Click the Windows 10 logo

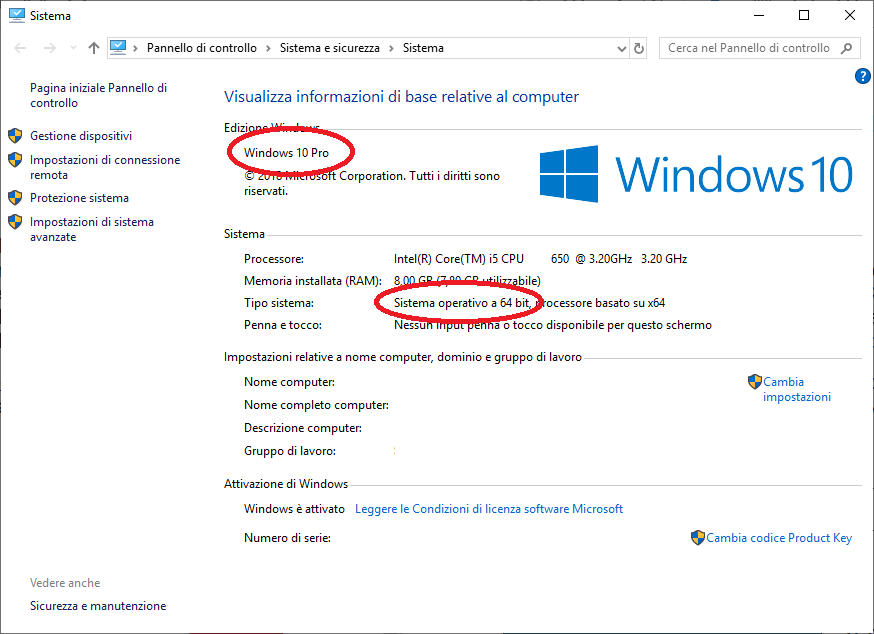[696, 174]
